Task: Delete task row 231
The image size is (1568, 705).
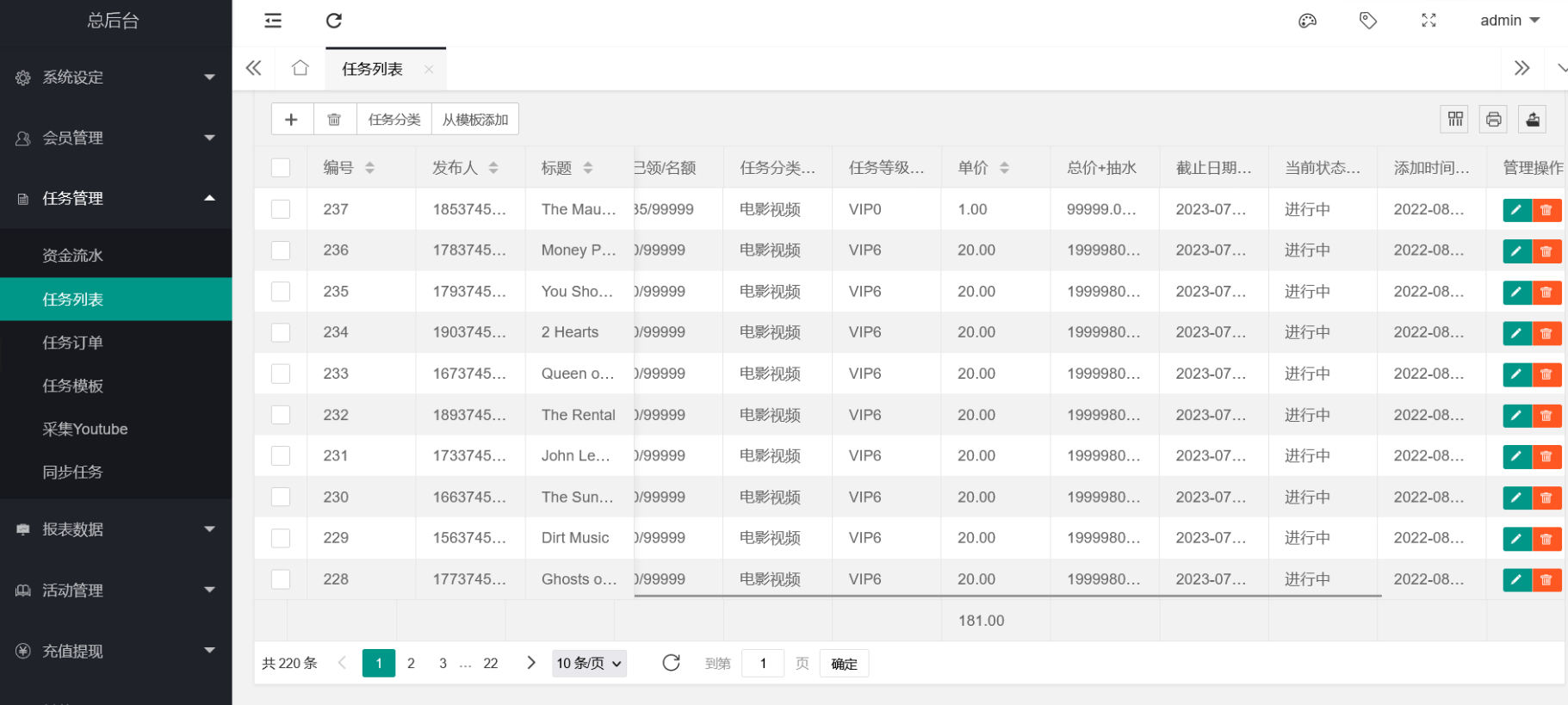Action: [1546, 456]
